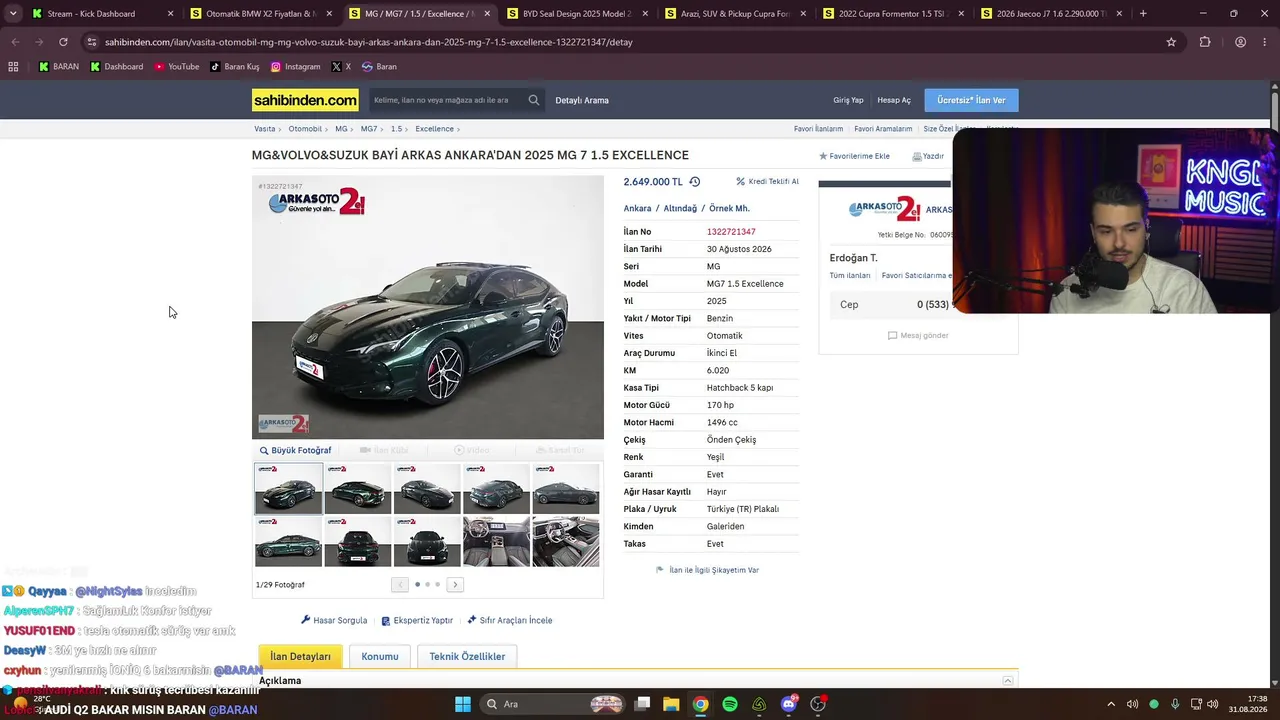Click Hasar Sorgula link

pyautogui.click(x=334, y=621)
